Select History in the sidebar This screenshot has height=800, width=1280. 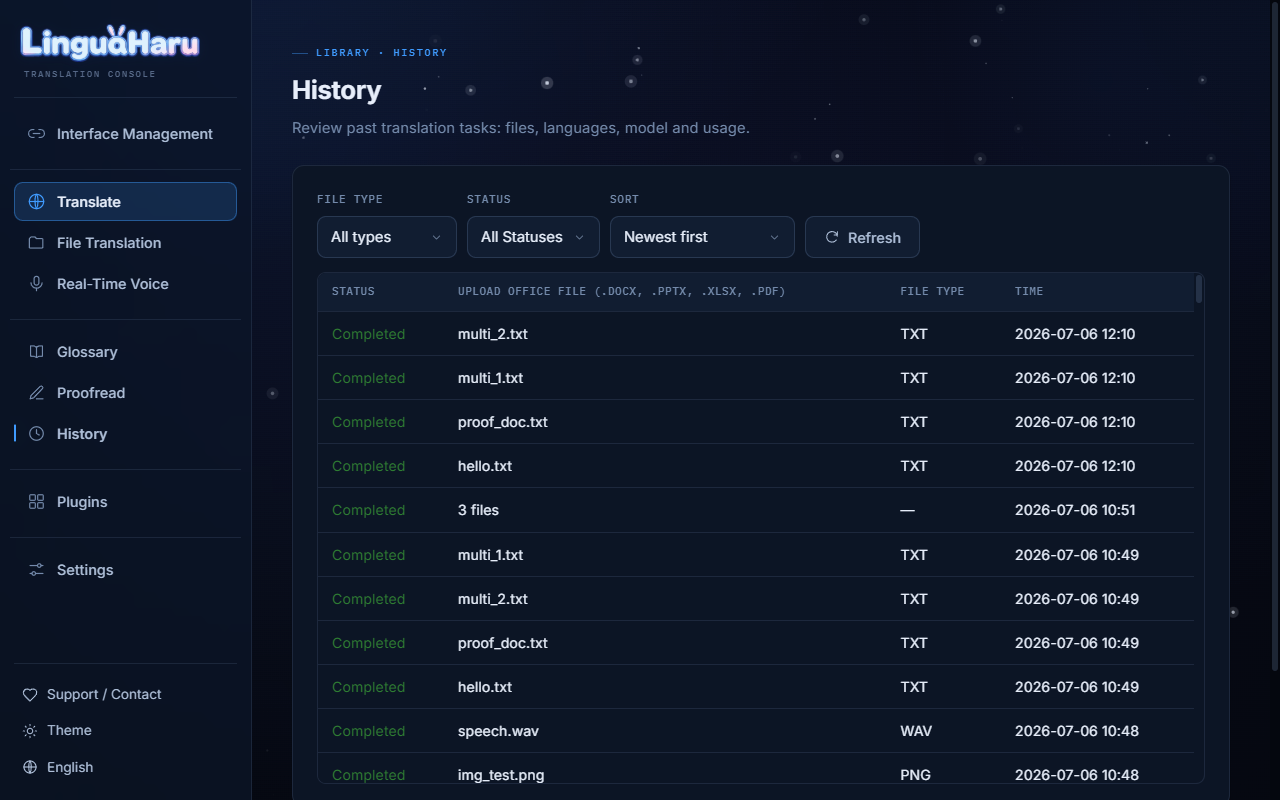(x=125, y=434)
